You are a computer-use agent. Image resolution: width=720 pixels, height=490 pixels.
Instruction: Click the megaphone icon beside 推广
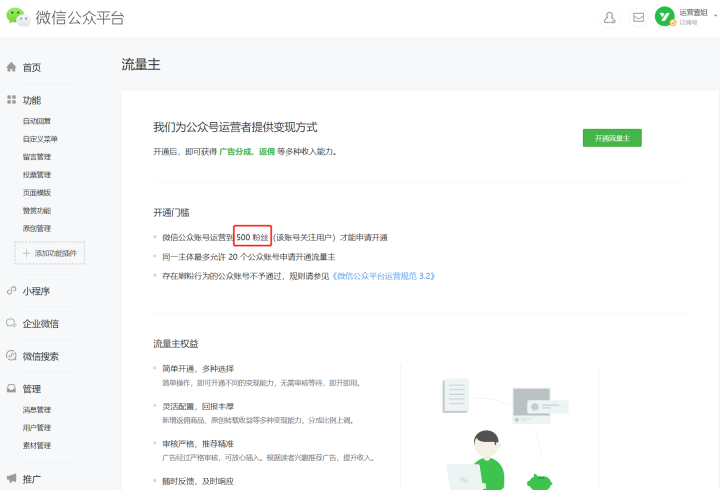pyautogui.click(x=11, y=479)
